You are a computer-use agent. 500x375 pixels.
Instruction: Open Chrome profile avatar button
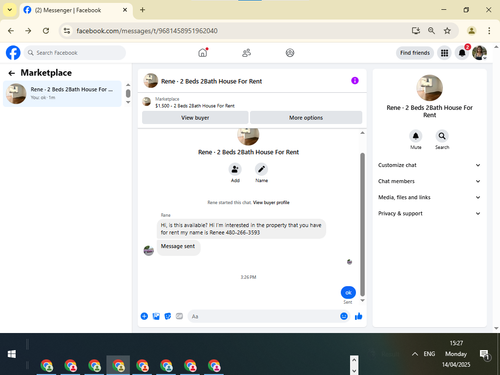(x=471, y=31)
